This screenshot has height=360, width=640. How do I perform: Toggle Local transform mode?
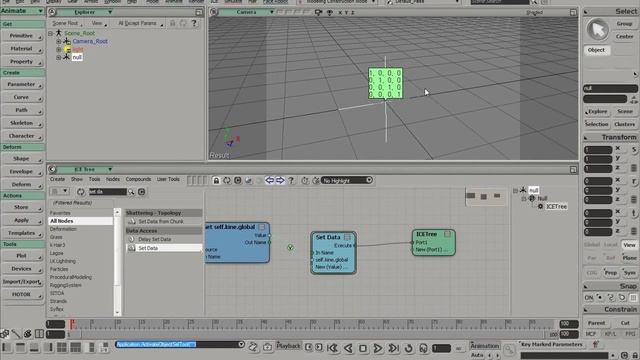pos(611,245)
